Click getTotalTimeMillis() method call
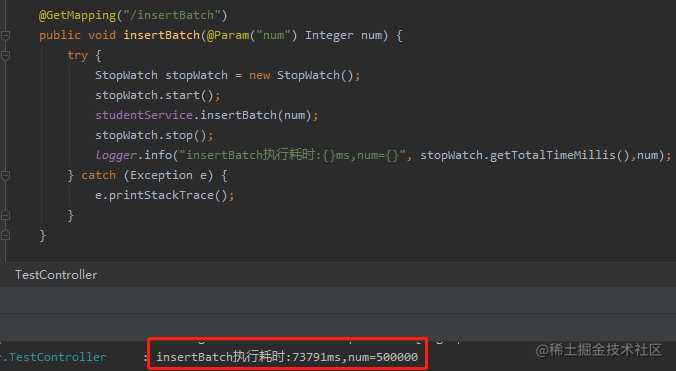This screenshot has width=676, height=371. [560, 155]
